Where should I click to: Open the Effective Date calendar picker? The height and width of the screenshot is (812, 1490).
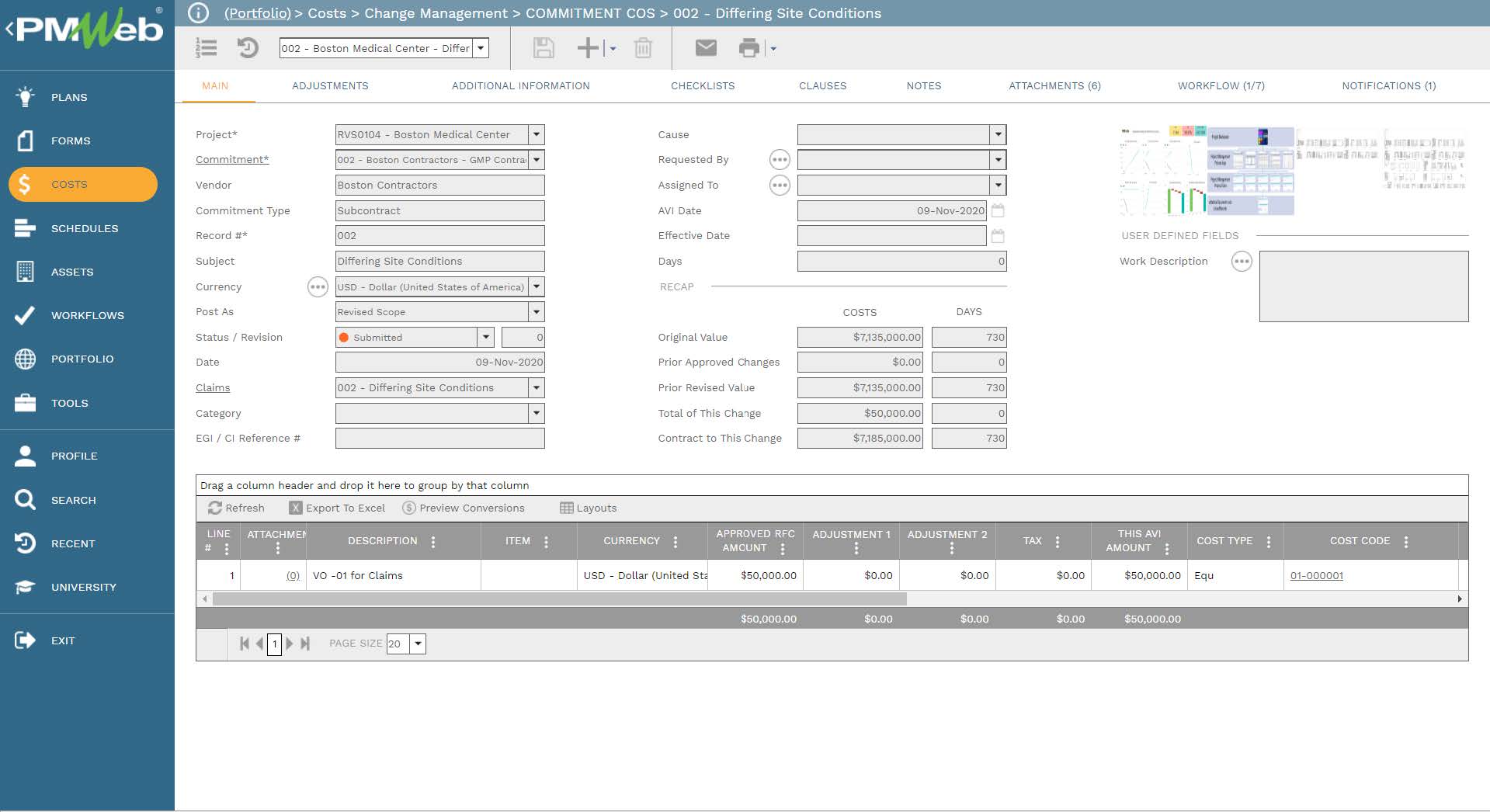[998, 236]
